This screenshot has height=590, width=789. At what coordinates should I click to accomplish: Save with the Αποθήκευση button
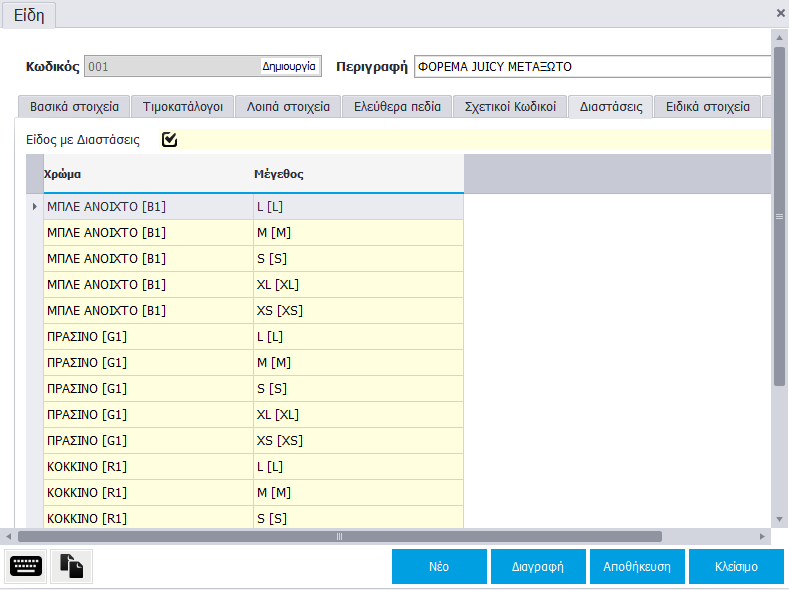(637, 566)
